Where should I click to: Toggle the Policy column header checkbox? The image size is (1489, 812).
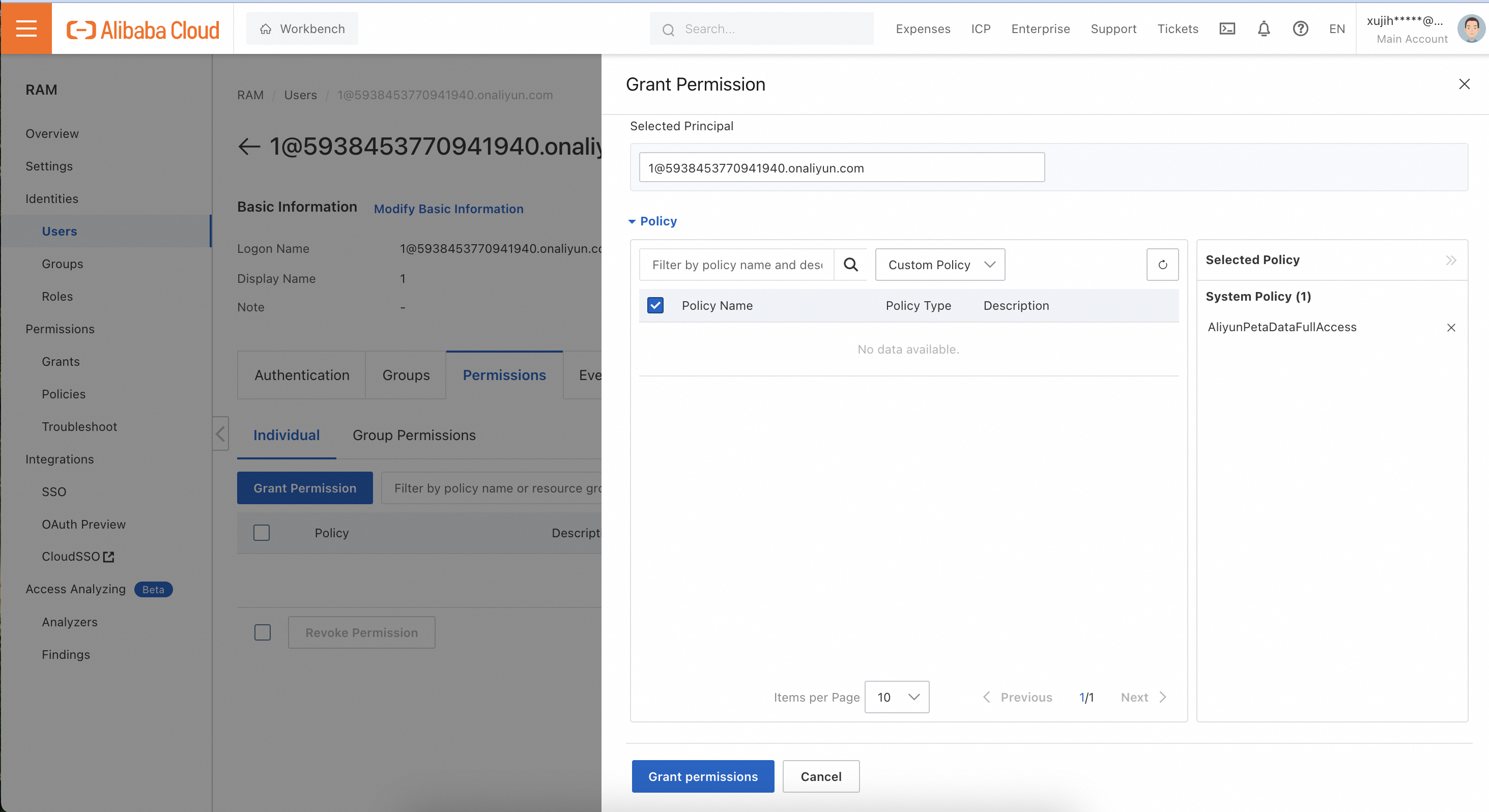click(261, 533)
